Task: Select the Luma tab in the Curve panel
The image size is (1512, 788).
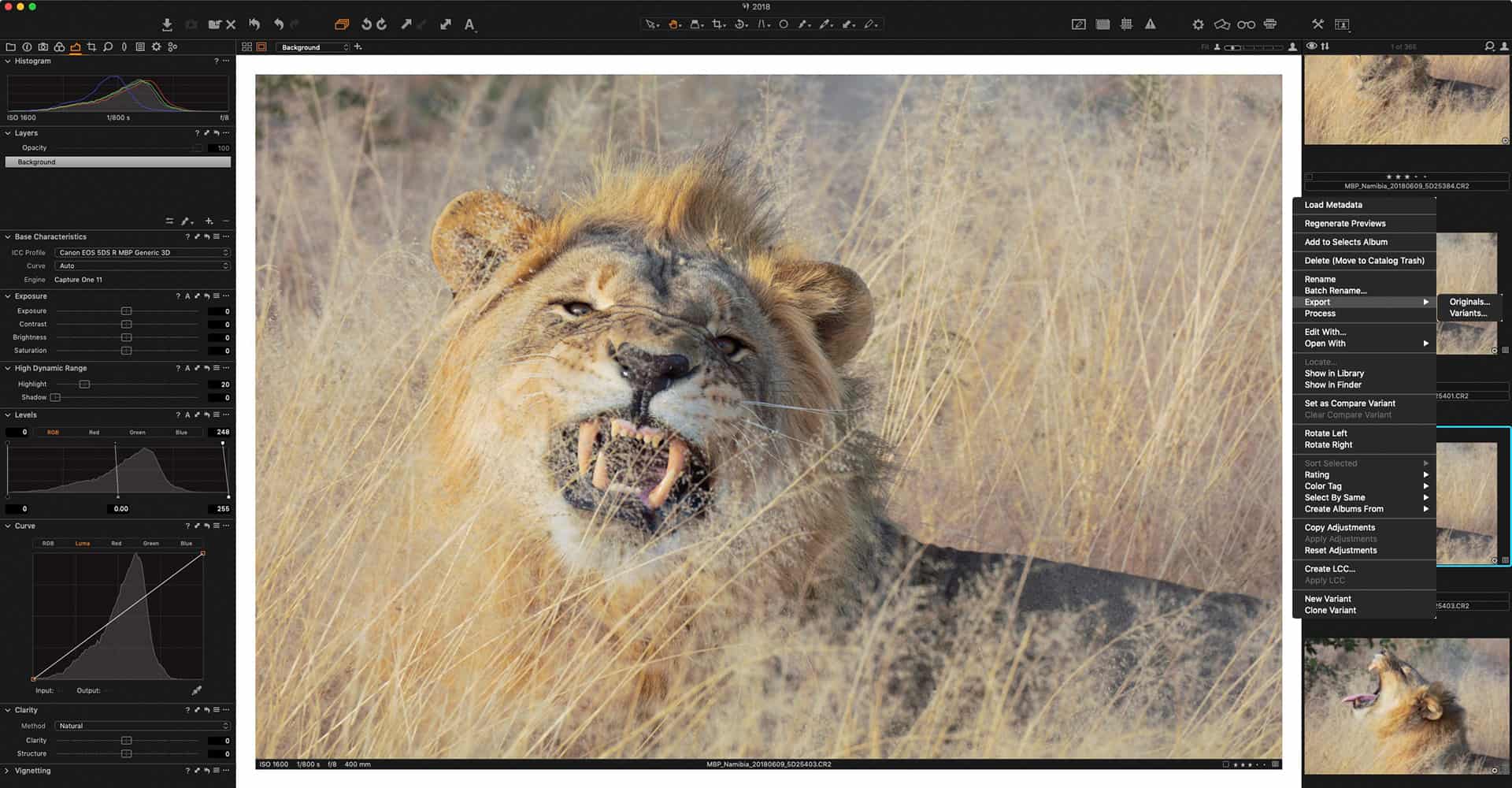Action: (83, 544)
